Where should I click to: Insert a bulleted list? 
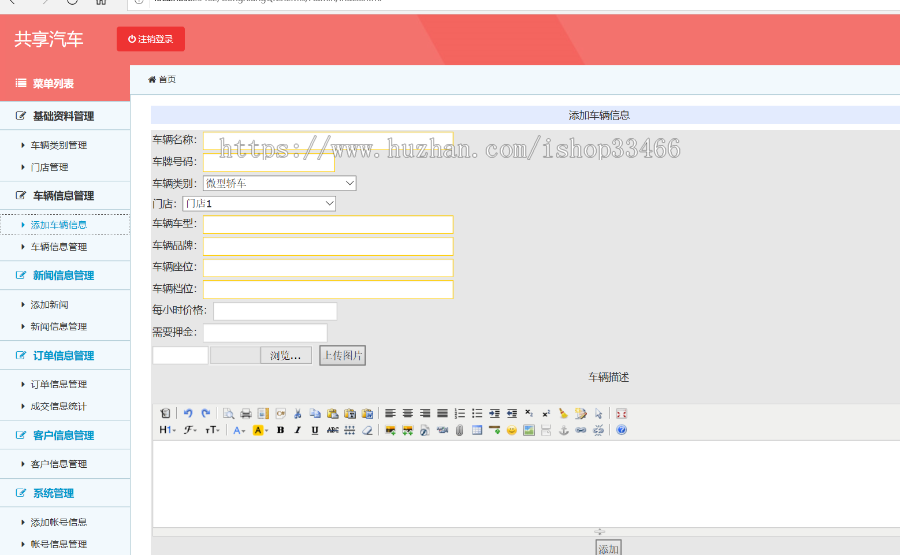(x=477, y=413)
